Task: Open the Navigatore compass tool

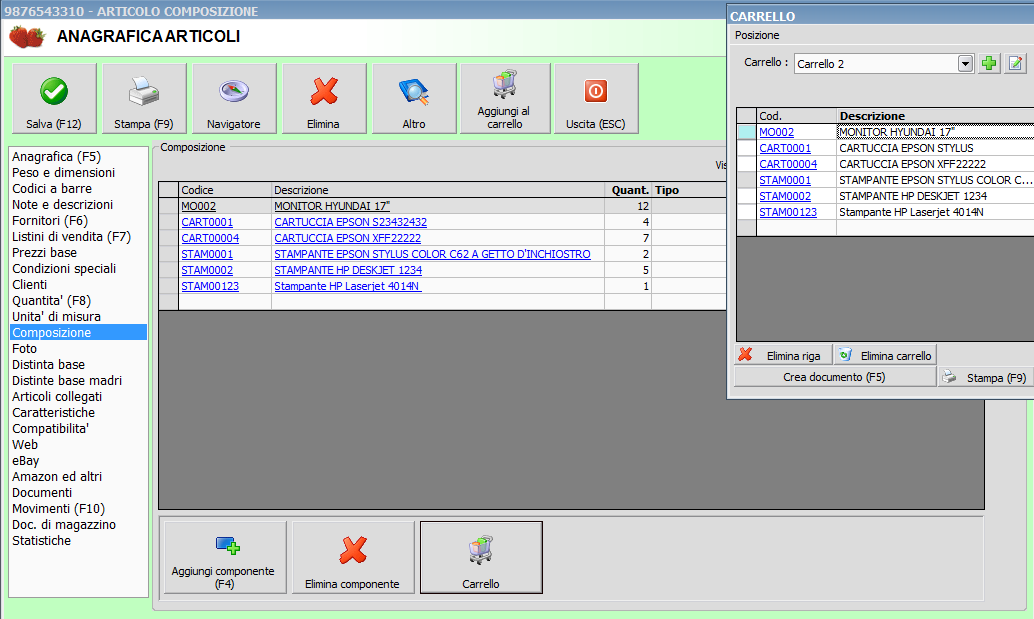Action: pos(234,99)
